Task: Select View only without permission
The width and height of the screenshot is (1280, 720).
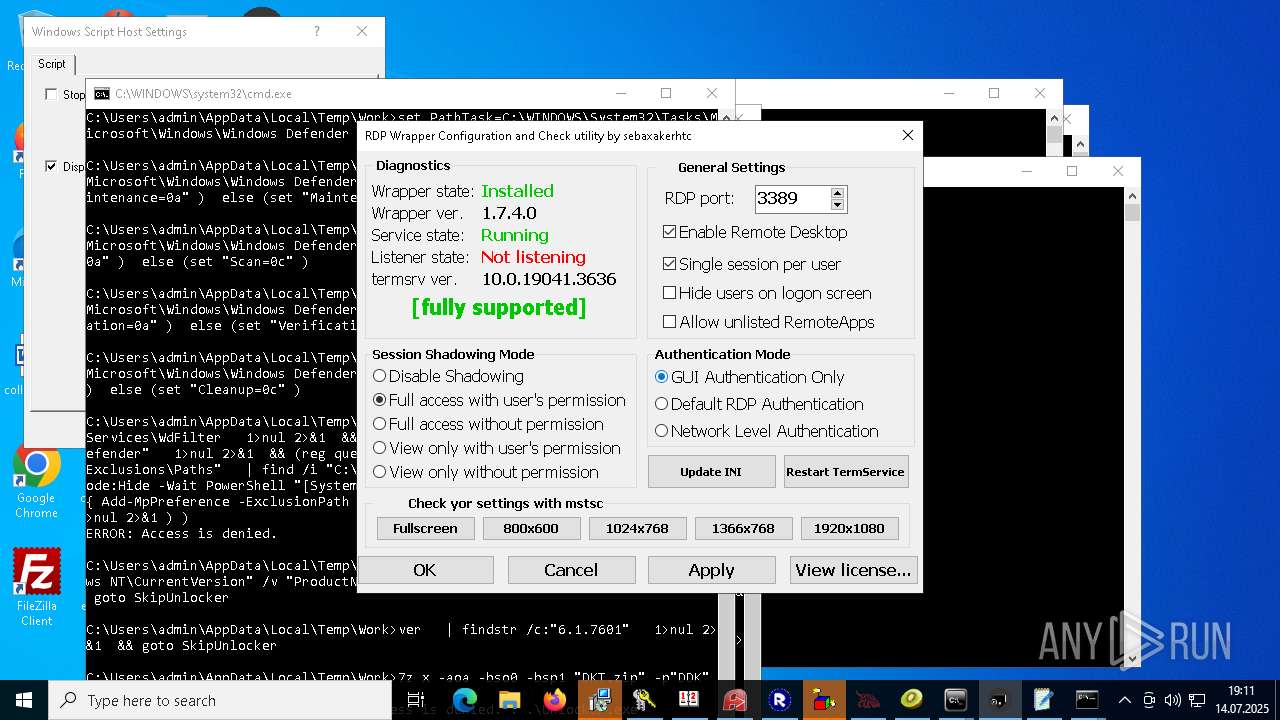Action: [x=486, y=472]
